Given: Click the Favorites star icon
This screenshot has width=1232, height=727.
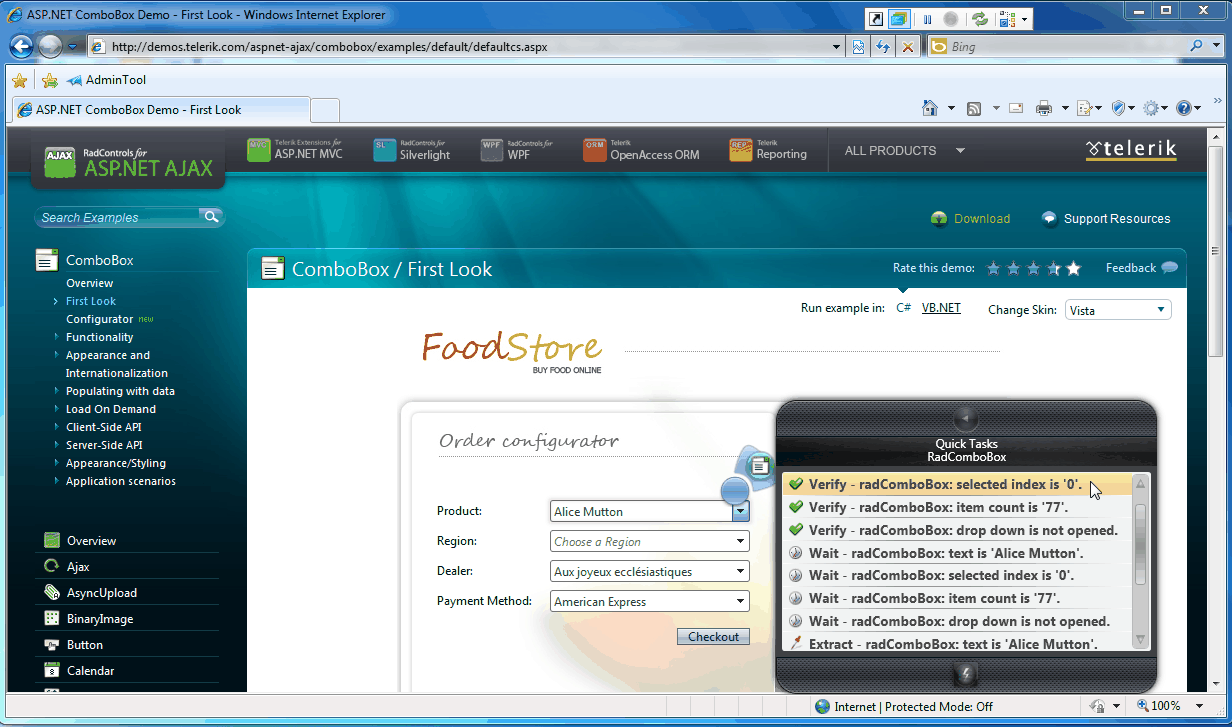Looking at the screenshot, I should click(x=19, y=80).
